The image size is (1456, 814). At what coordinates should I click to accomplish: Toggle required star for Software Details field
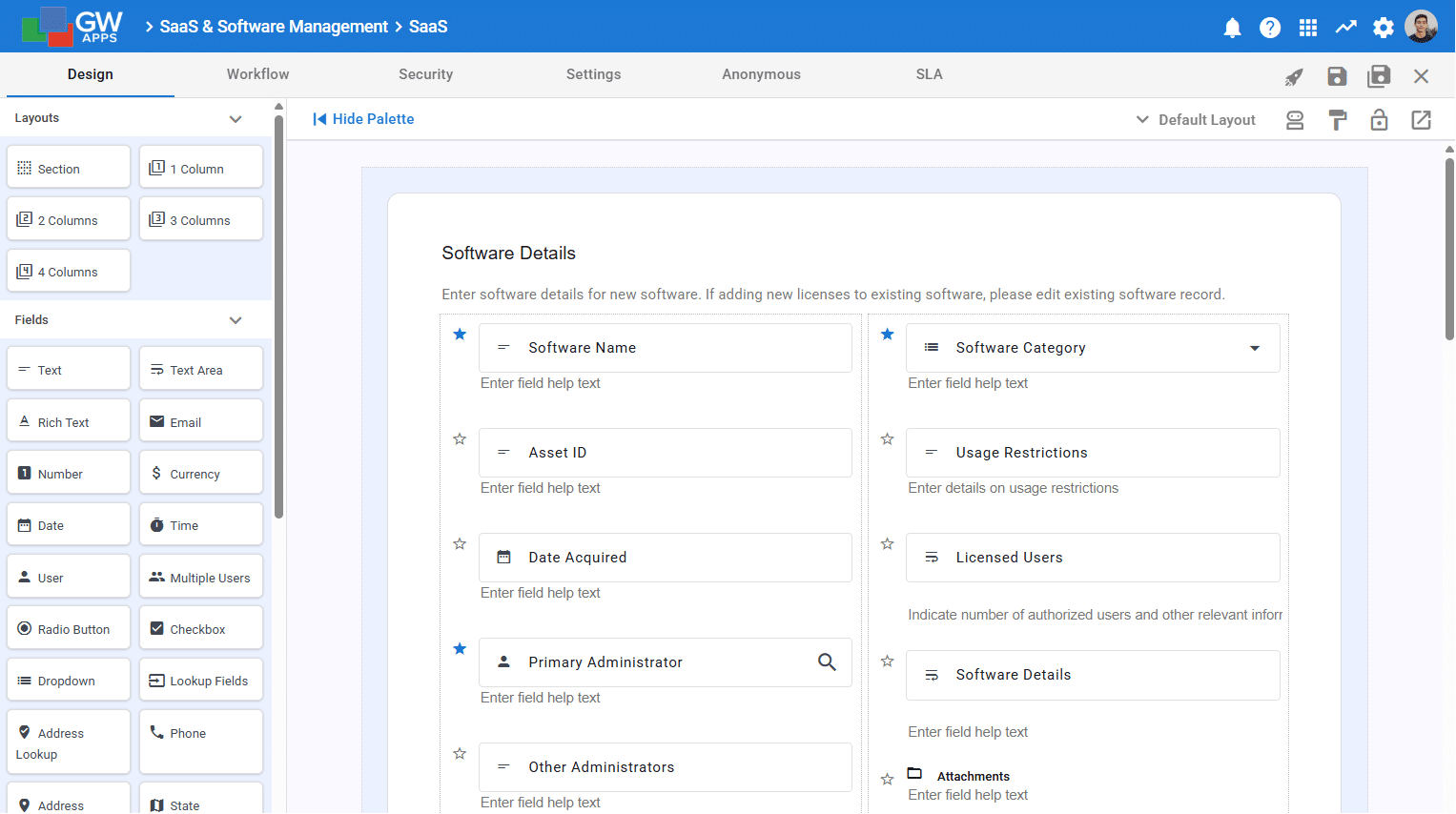tap(888, 661)
